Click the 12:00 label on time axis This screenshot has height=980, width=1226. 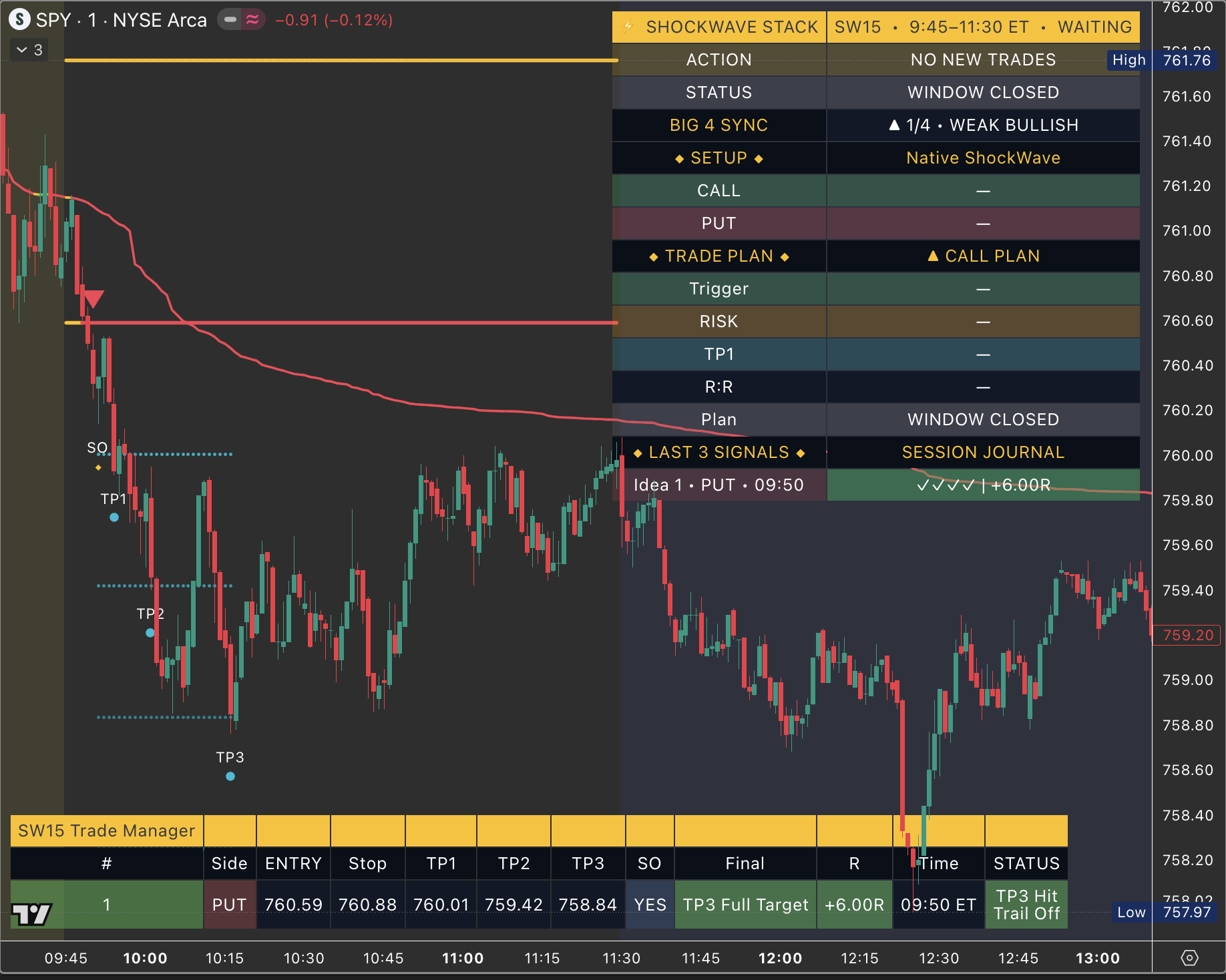click(x=780, y=959)
